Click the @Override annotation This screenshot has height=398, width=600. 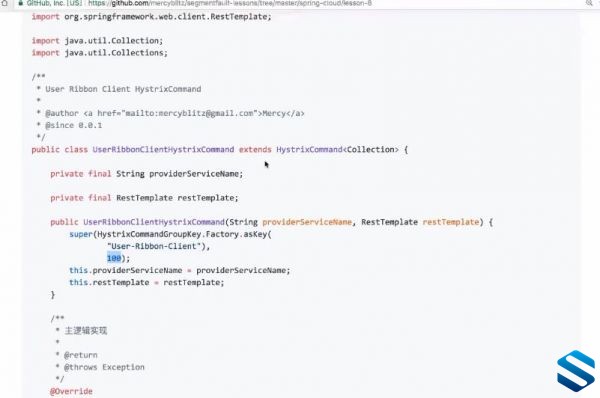point(72,391)
